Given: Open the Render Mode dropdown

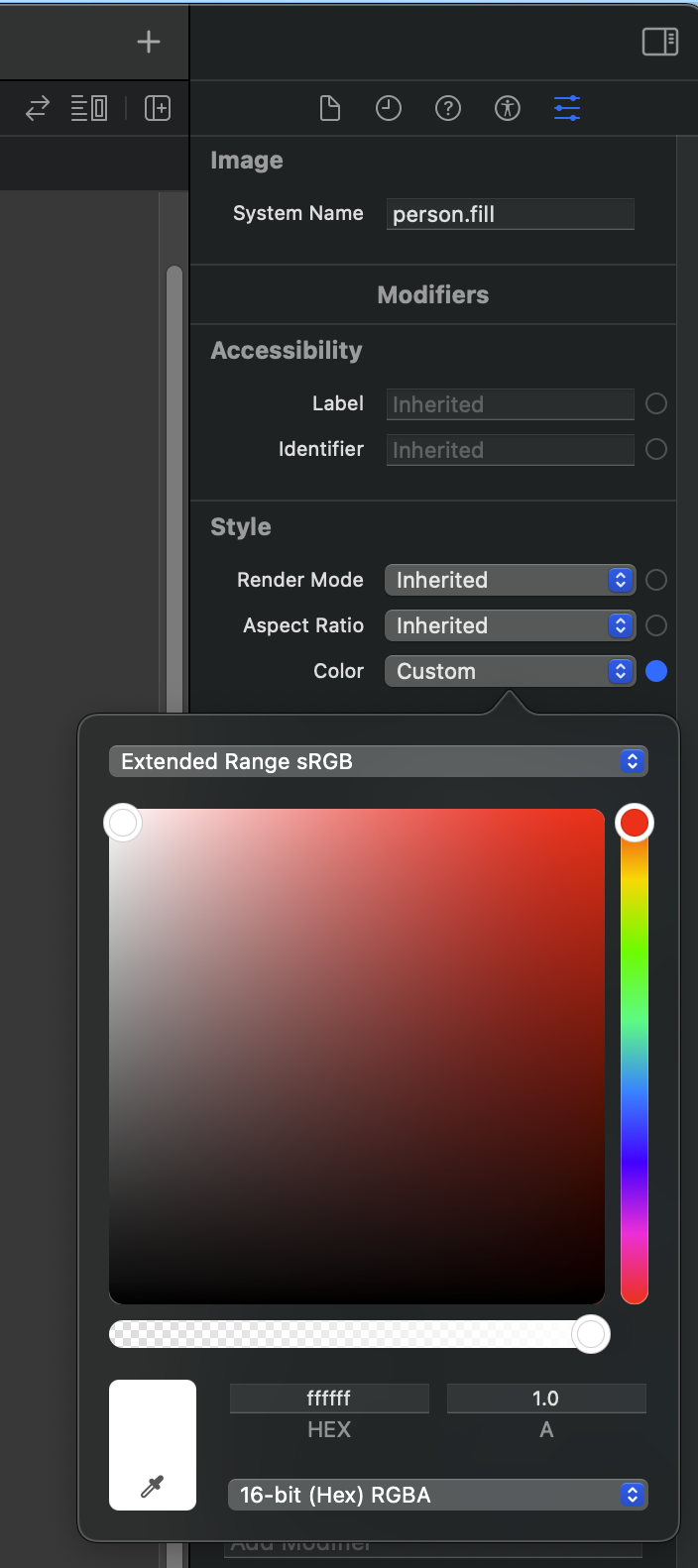Looking at the screenshot, I should coord(510,580).
